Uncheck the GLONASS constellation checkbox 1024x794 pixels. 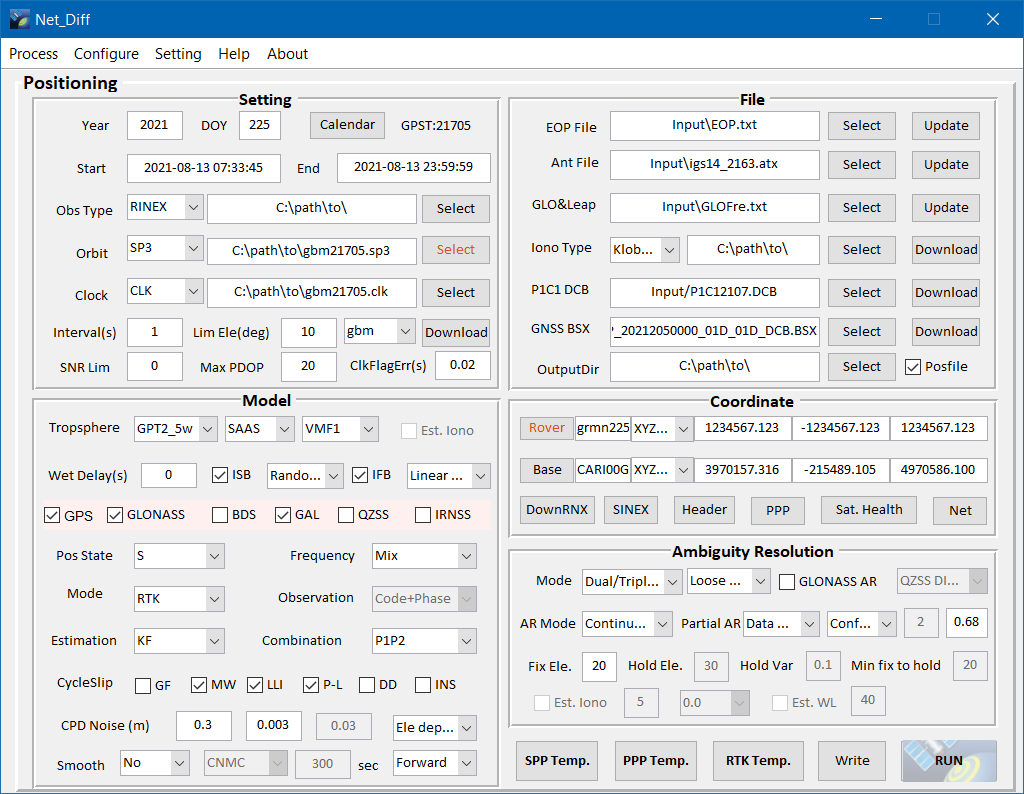tap(115, 515)
